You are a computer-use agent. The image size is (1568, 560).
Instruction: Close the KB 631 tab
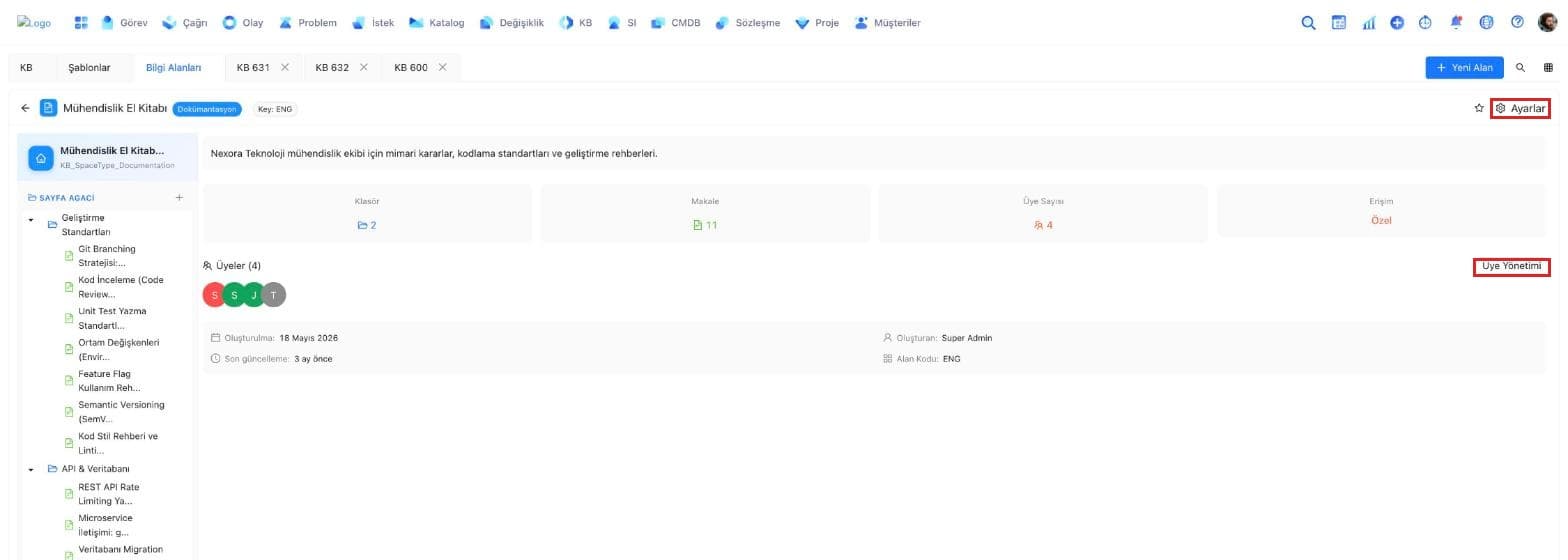coord(285,67)
